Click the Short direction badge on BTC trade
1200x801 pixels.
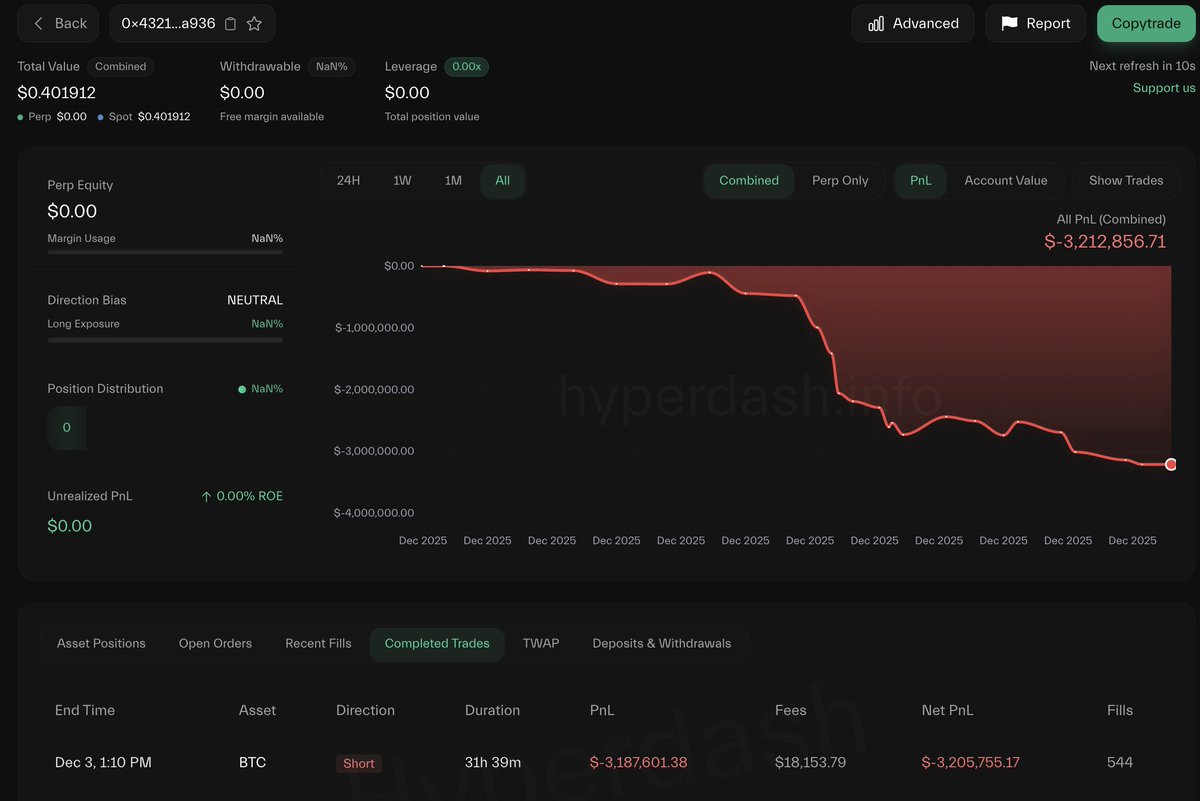359,763
